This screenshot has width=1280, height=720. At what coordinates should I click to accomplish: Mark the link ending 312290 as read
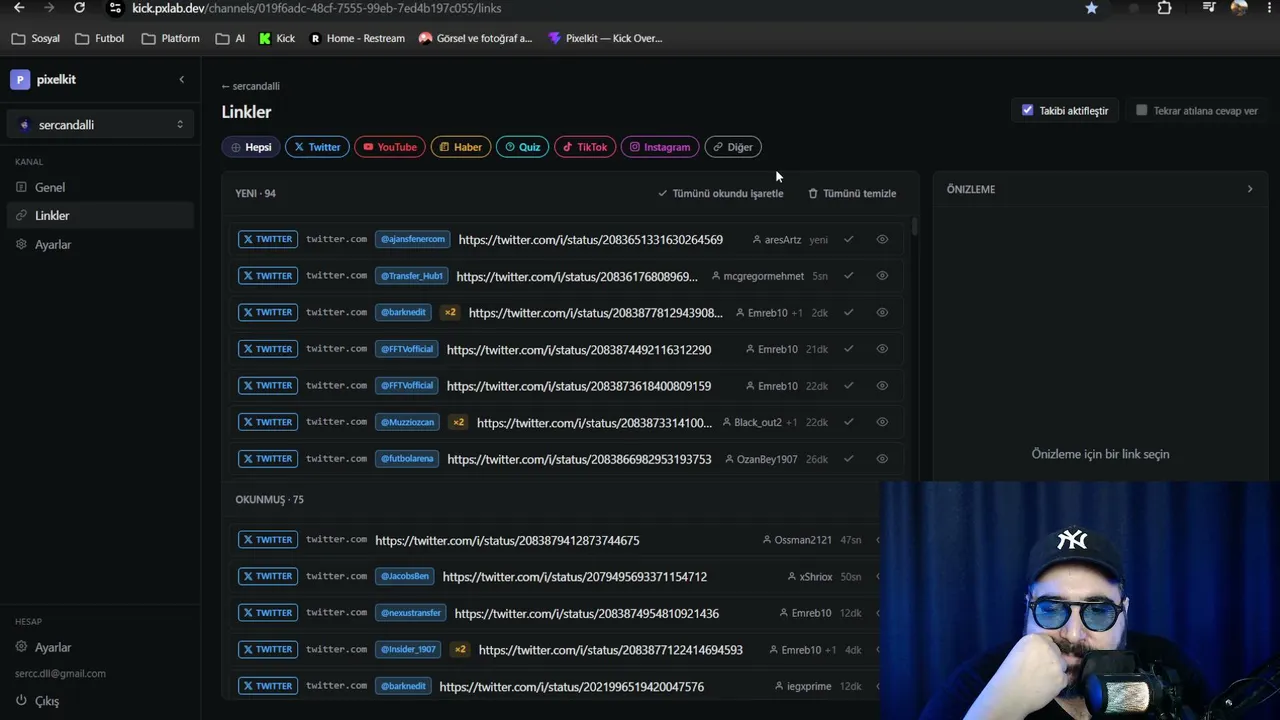pyautogui.click(x=849, y=349)
